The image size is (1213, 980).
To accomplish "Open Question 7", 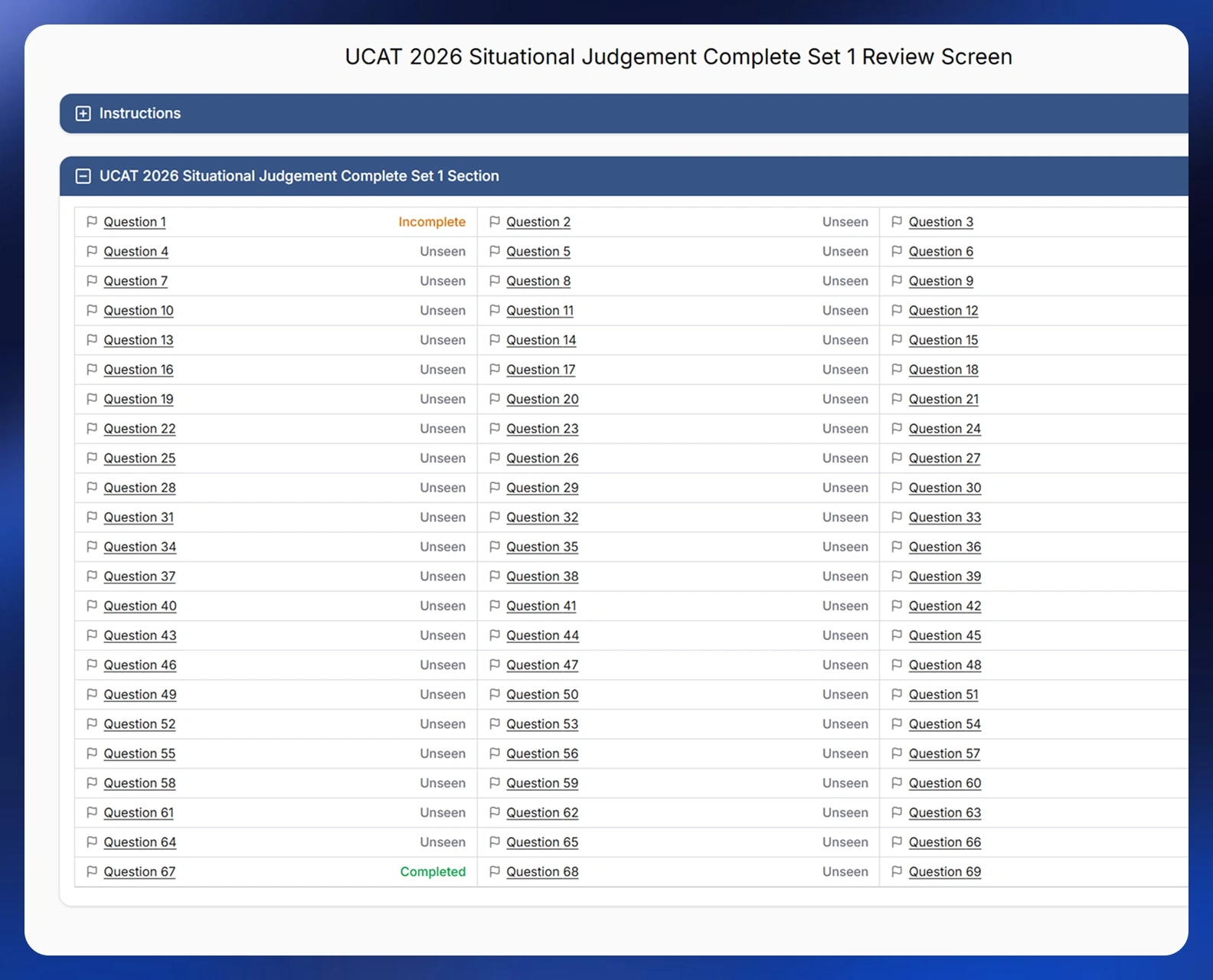I will [136, 281].
